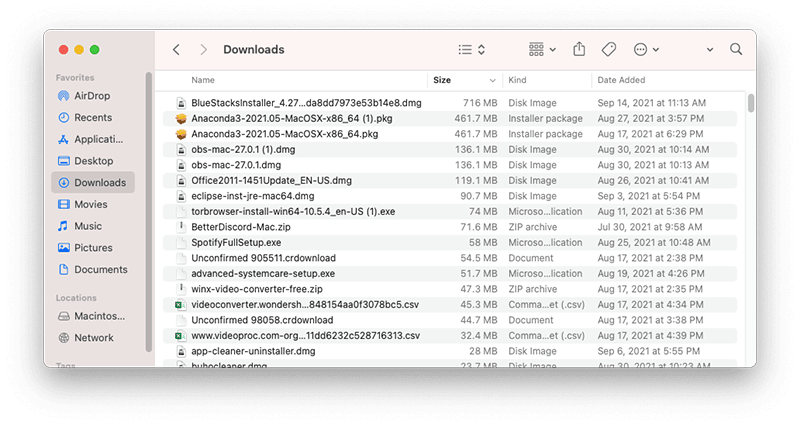Click the file list vertical scrollbar thumb
This screenshot has height=425, width=800.
tap(751, 103)
